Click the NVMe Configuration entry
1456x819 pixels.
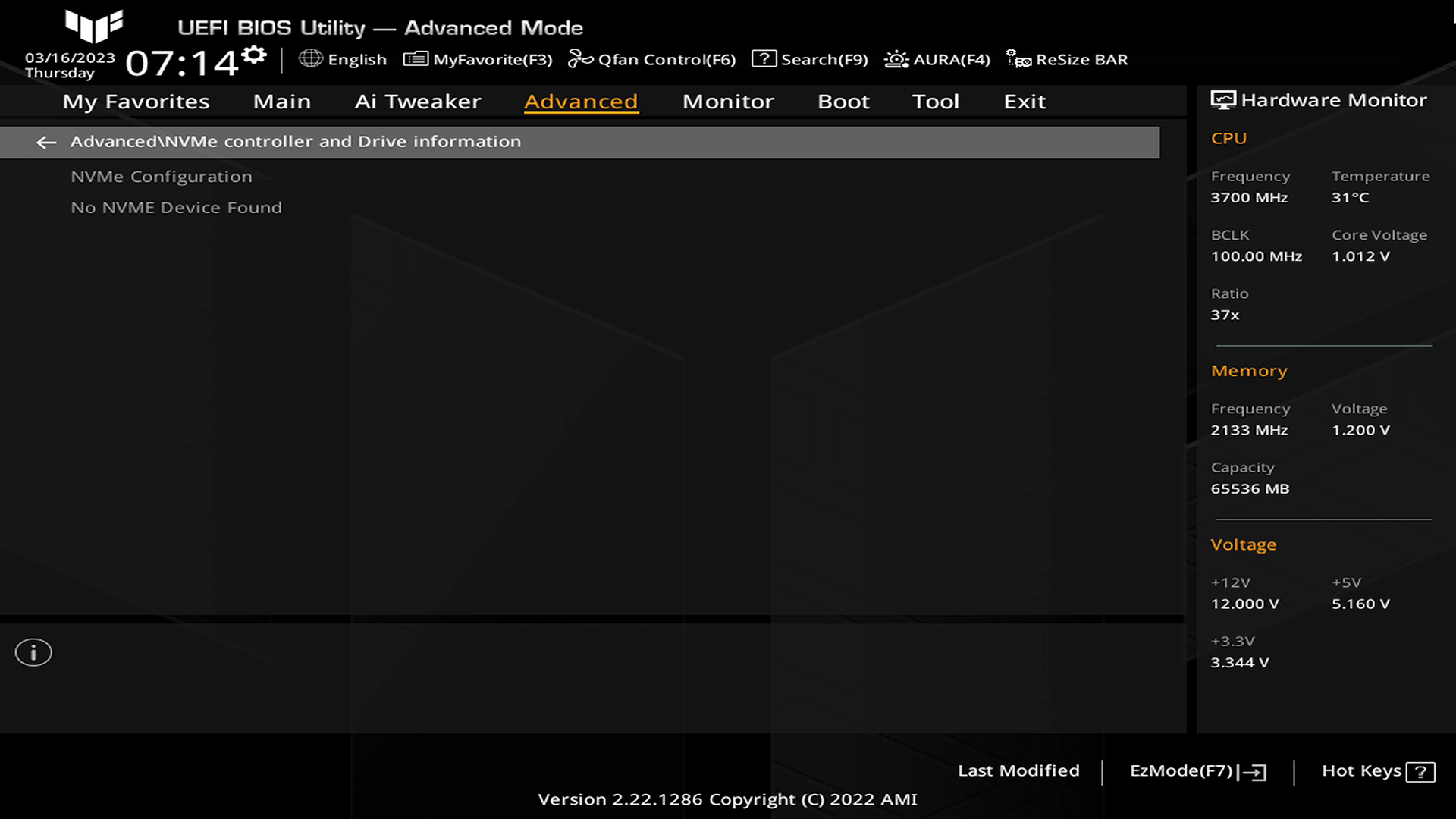pyautogui.click(x=162, y=177)
